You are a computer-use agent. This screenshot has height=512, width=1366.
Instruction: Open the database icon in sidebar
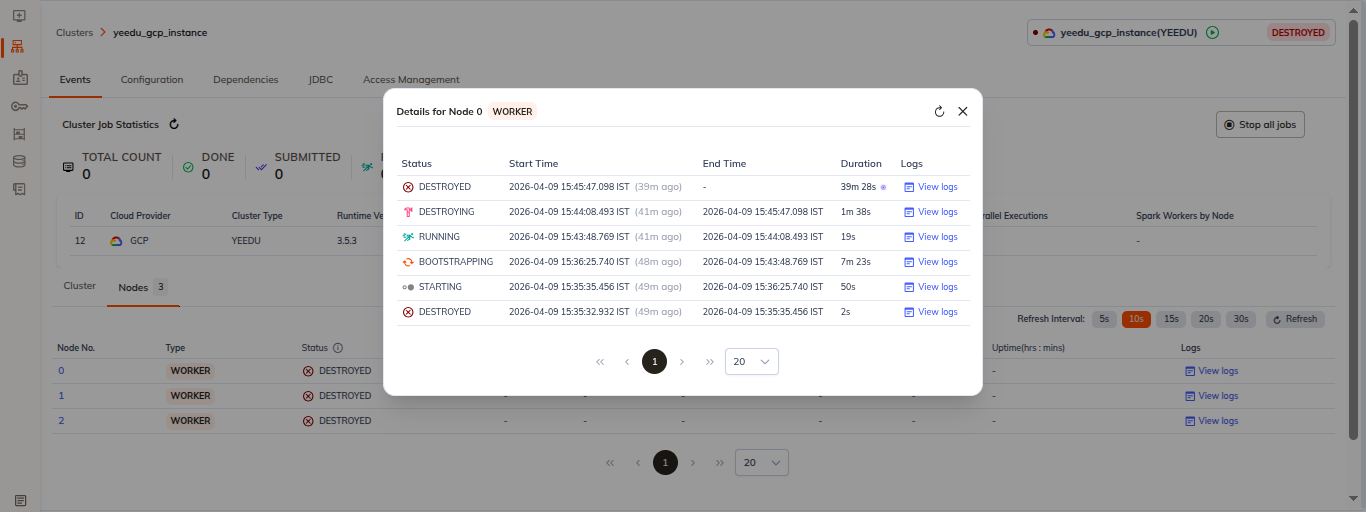click(19, 161)
